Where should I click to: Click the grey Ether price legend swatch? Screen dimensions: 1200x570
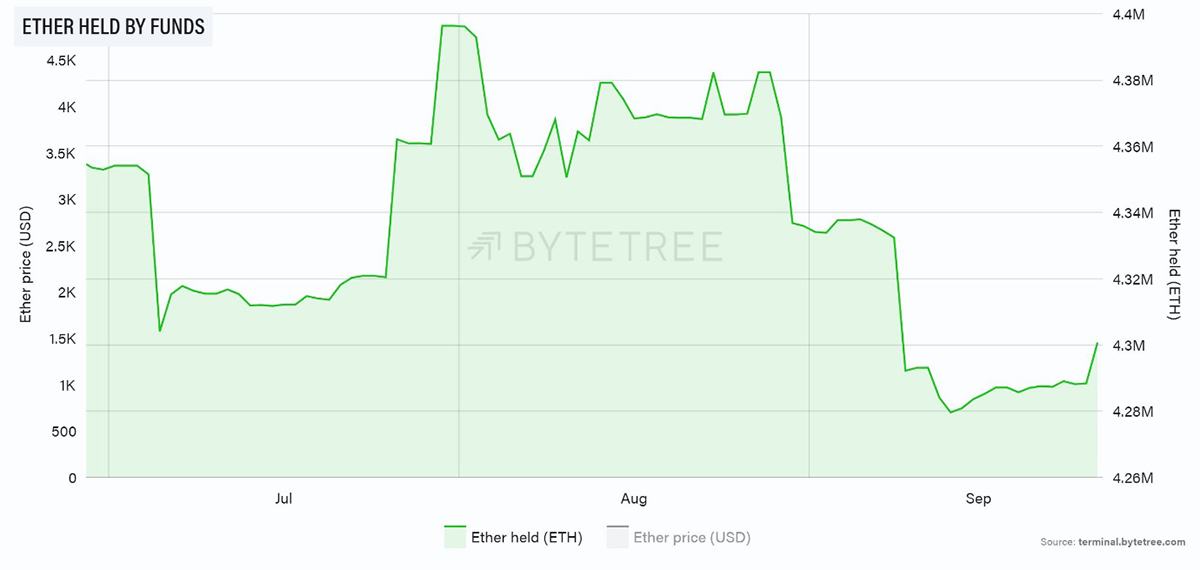(x=617, y=537)
